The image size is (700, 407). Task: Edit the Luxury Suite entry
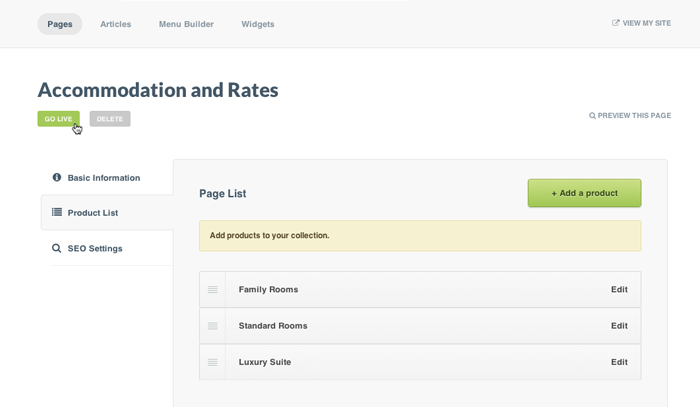[619, 362]
